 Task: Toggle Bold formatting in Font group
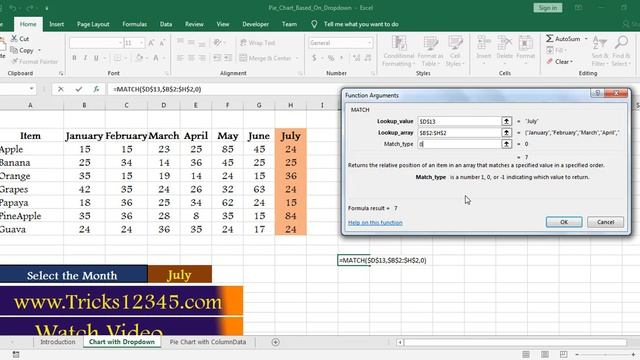point(74,58)
